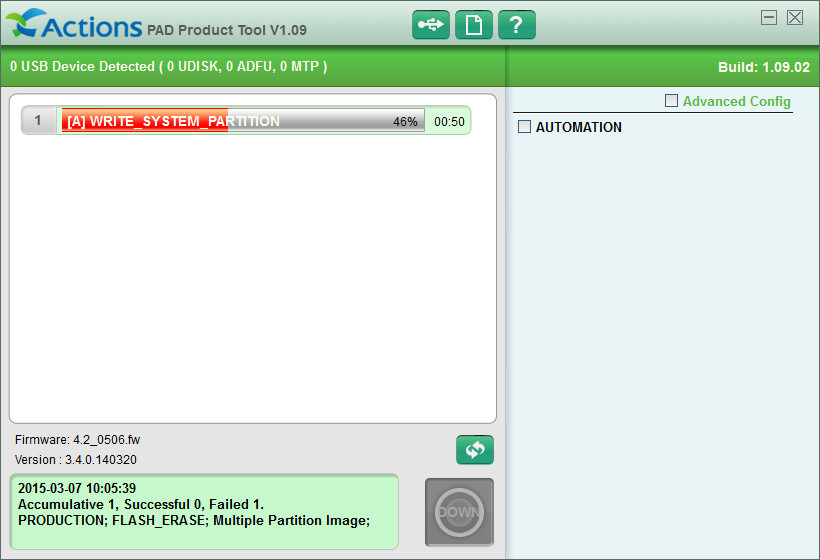
Task: Open the firmware file document icon
Action: 474,25
